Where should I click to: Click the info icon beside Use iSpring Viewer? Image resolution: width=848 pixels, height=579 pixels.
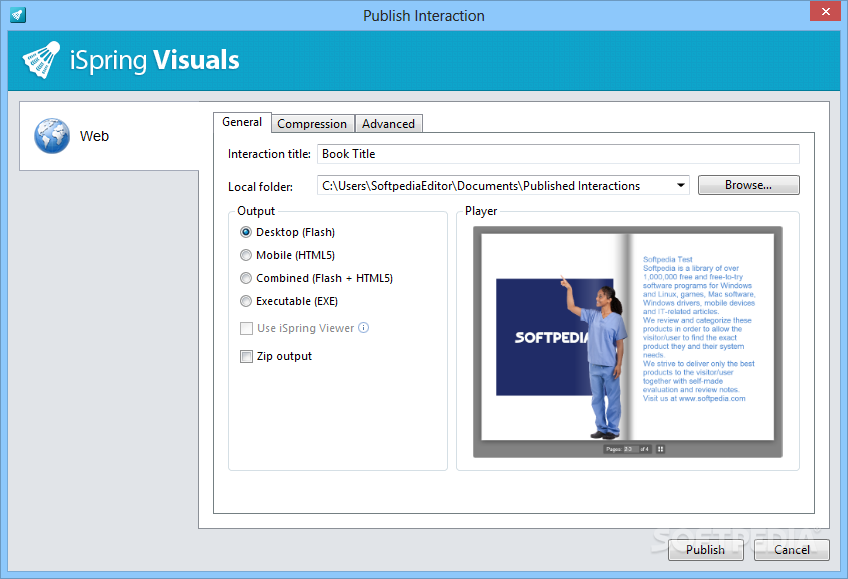pyautogui.click(x=363, y=328)
